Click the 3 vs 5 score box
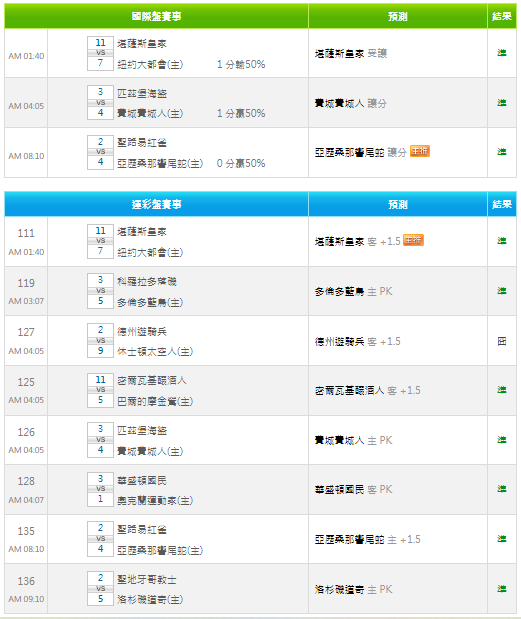The image size is (521, 619). 100,291
